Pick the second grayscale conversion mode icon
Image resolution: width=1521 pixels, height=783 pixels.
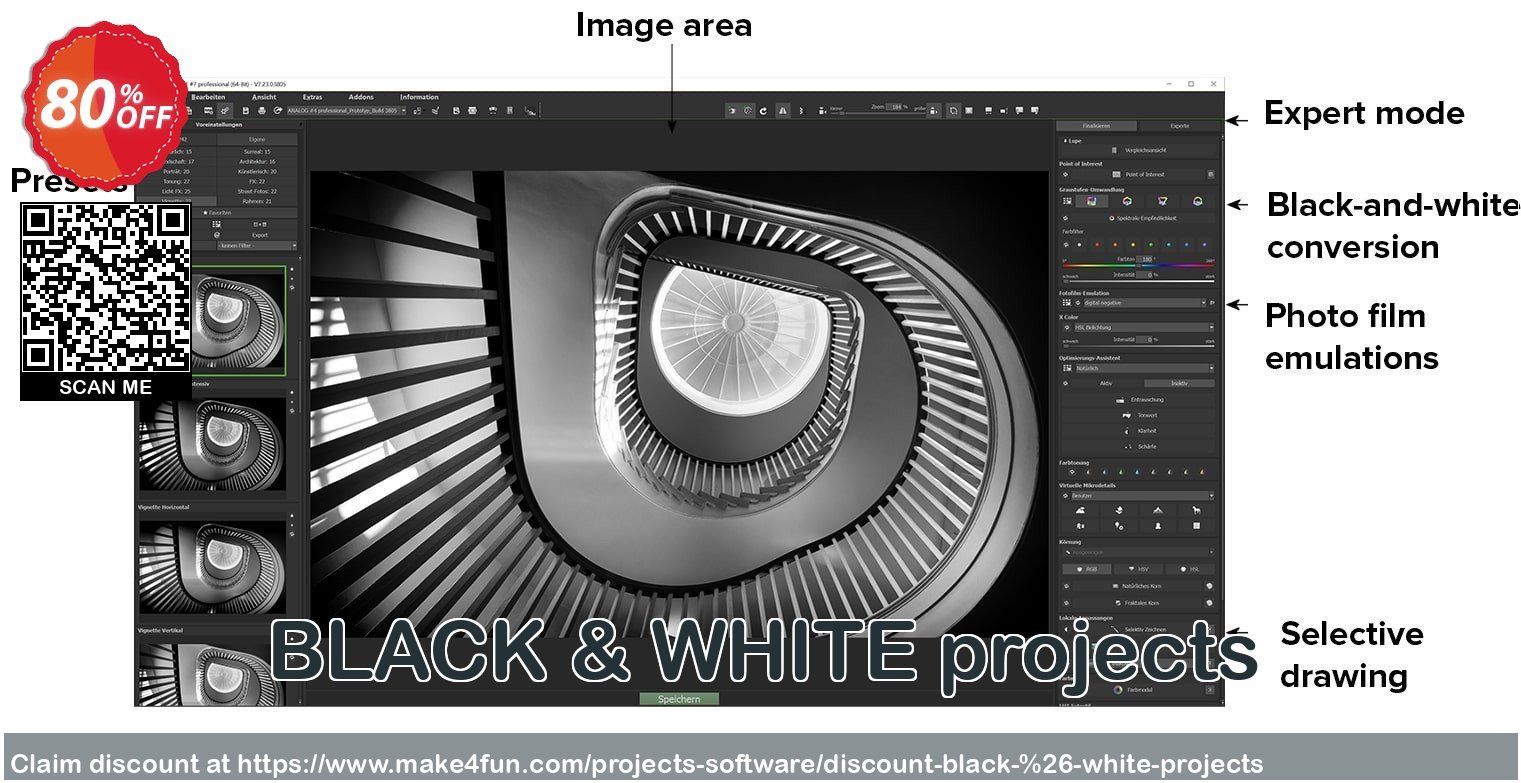[1127, 201]
